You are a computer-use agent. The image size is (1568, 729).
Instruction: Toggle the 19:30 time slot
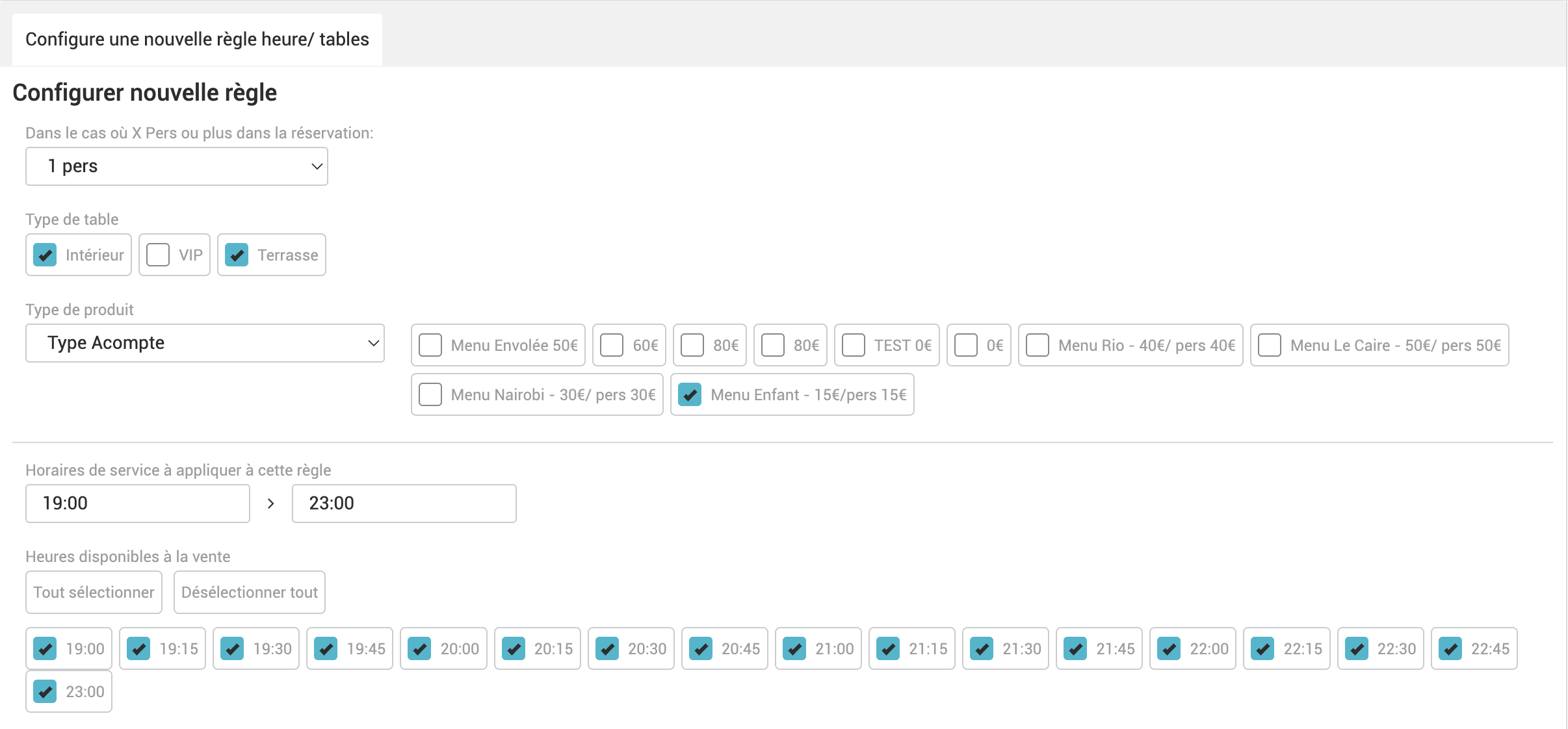(x=232, y=648)
